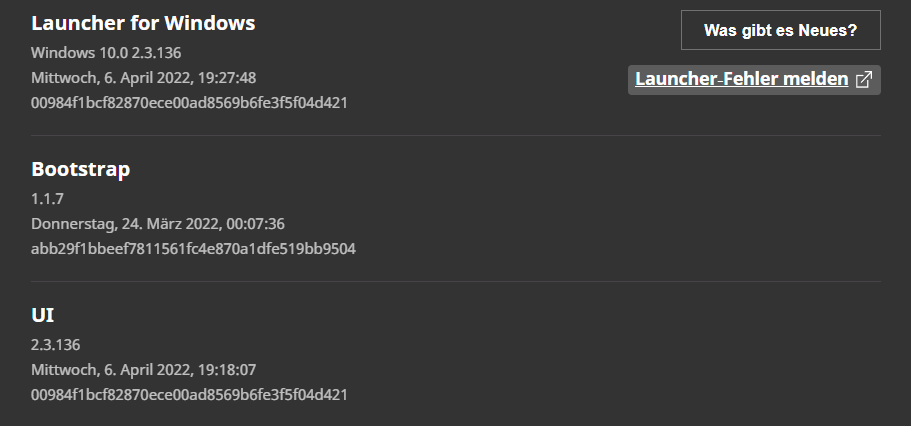Click the 'UI' section heading
Screen dimensions: 911x426
coord(43,315)
